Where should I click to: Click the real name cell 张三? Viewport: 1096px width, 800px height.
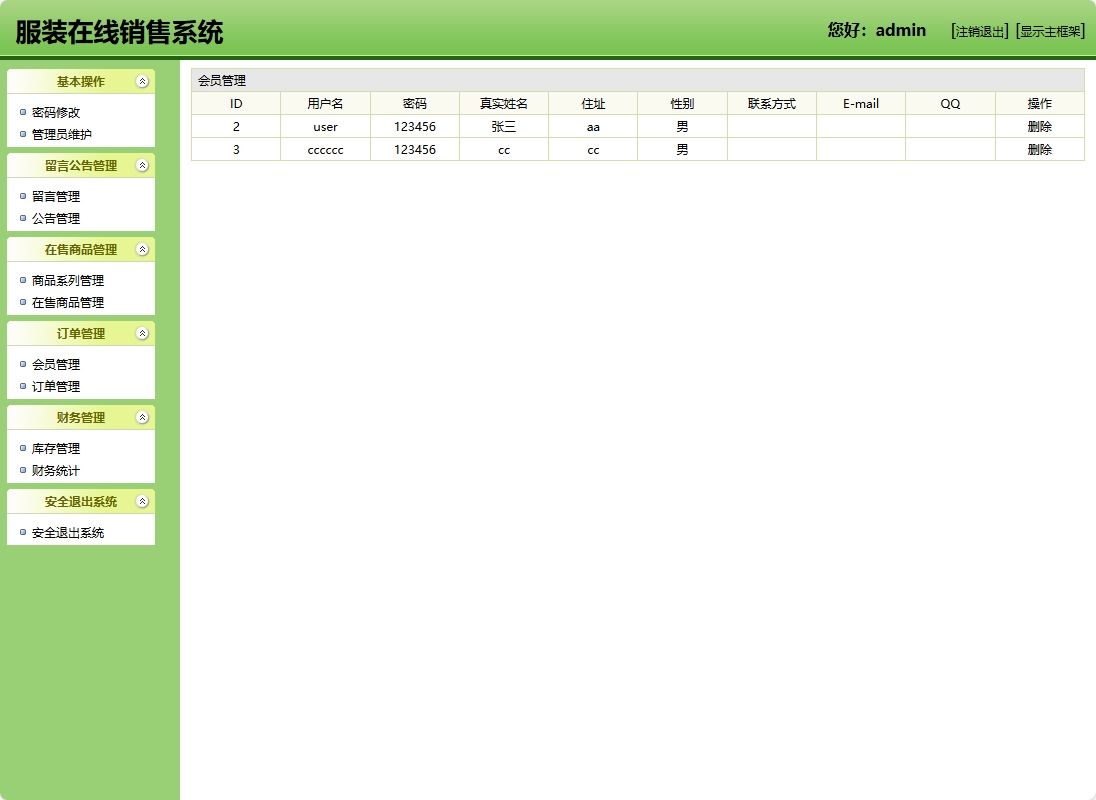(504, 126)
